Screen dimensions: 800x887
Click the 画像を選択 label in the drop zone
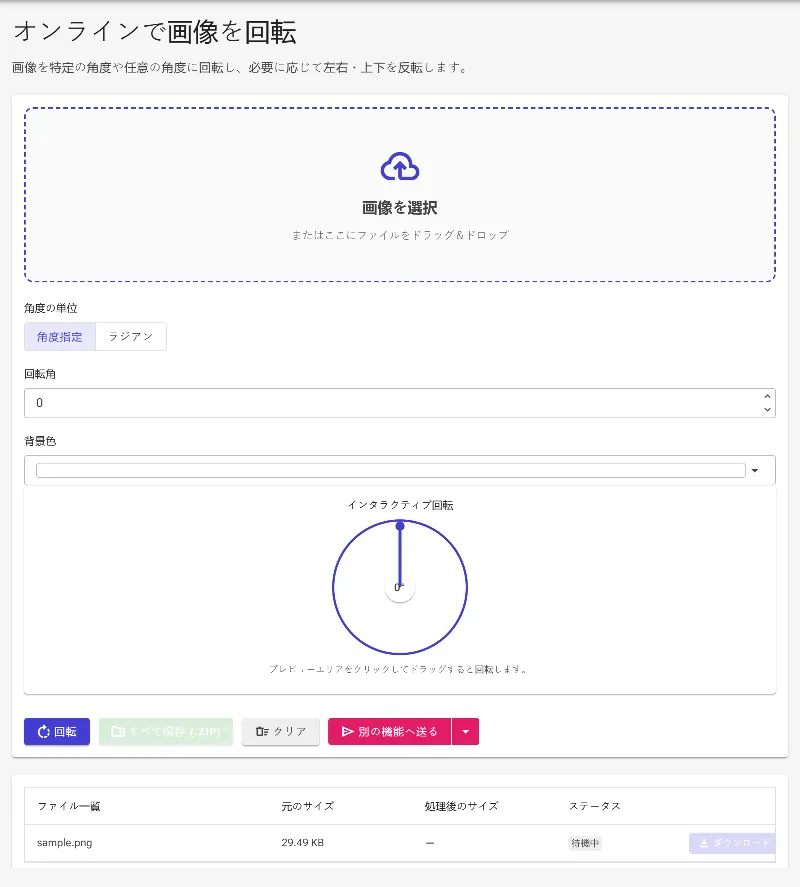tap(399, 208)
